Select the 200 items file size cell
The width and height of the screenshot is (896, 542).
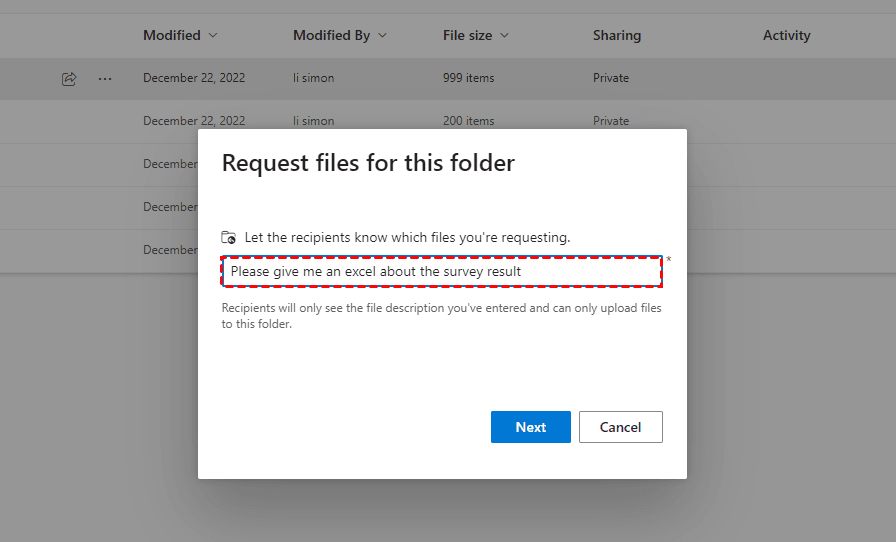[468, 121]
